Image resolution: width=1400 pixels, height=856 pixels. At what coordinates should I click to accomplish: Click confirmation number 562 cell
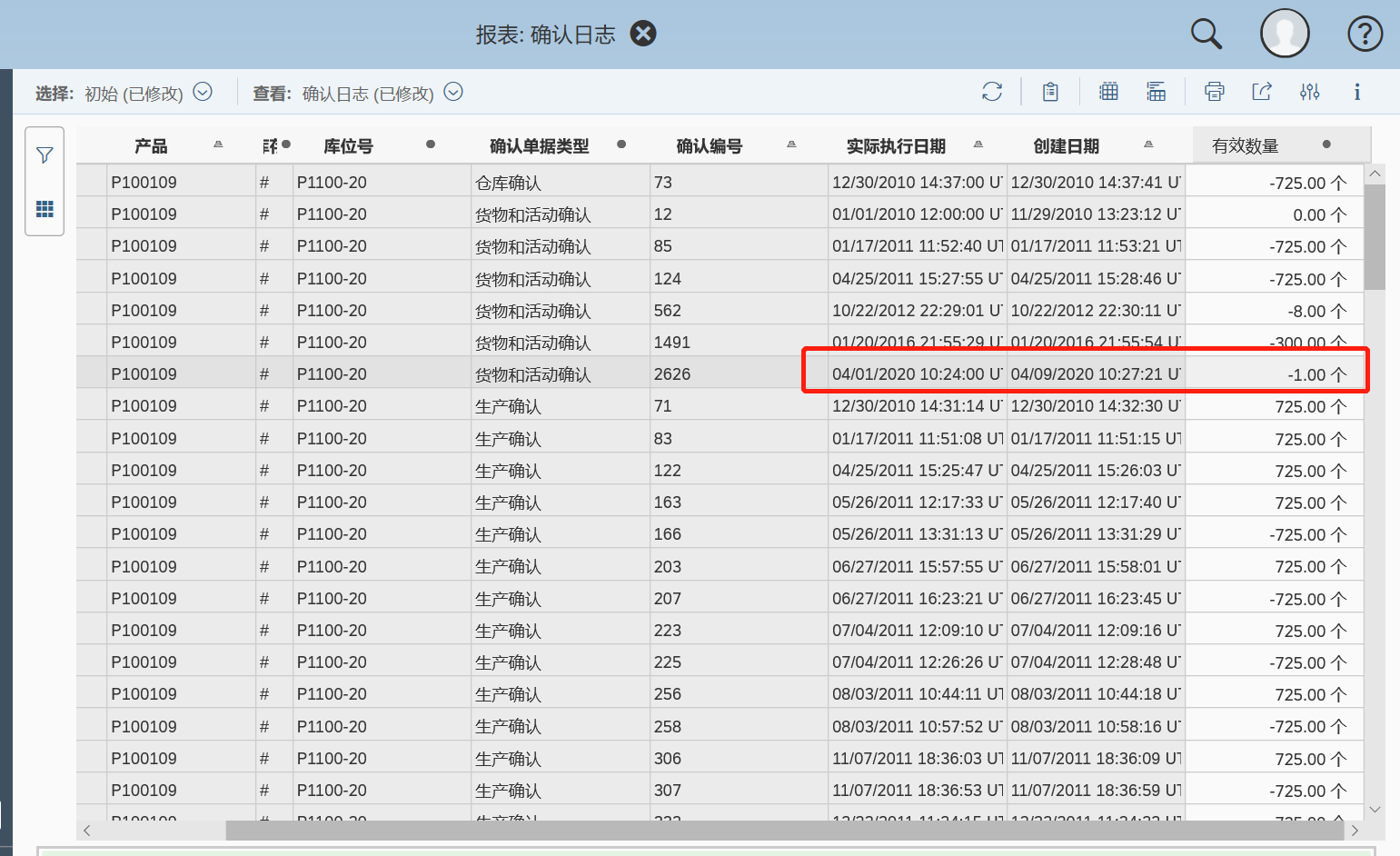click(739, 311)
